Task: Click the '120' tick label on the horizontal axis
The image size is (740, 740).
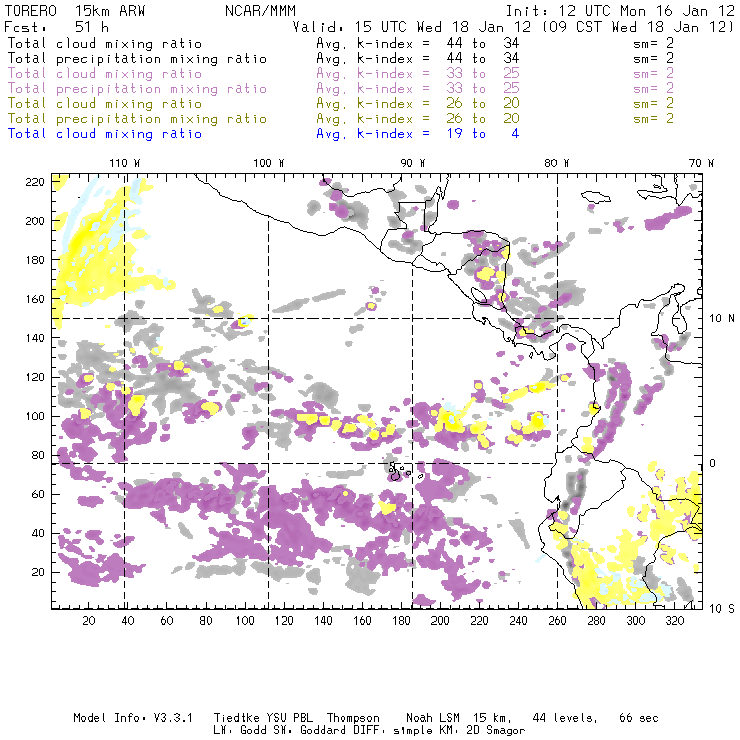Action: pyautogui.click(x=284, y=621)
